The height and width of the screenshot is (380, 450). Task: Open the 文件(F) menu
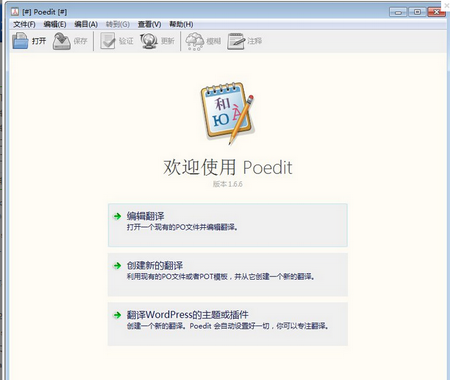point(24,24)
